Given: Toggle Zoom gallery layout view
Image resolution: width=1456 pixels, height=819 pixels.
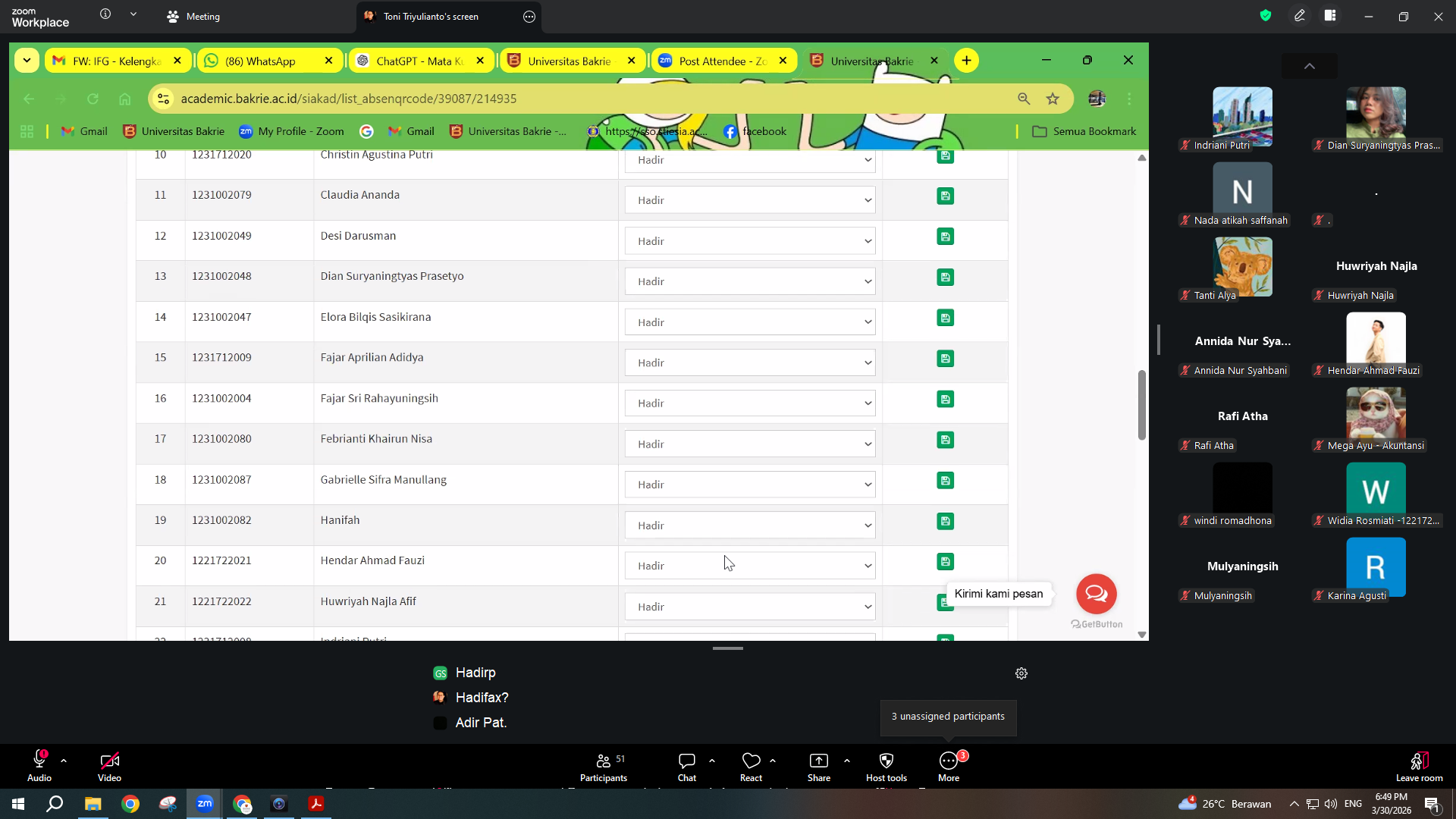Looking at the screenshot, I should coord(1330,16).
